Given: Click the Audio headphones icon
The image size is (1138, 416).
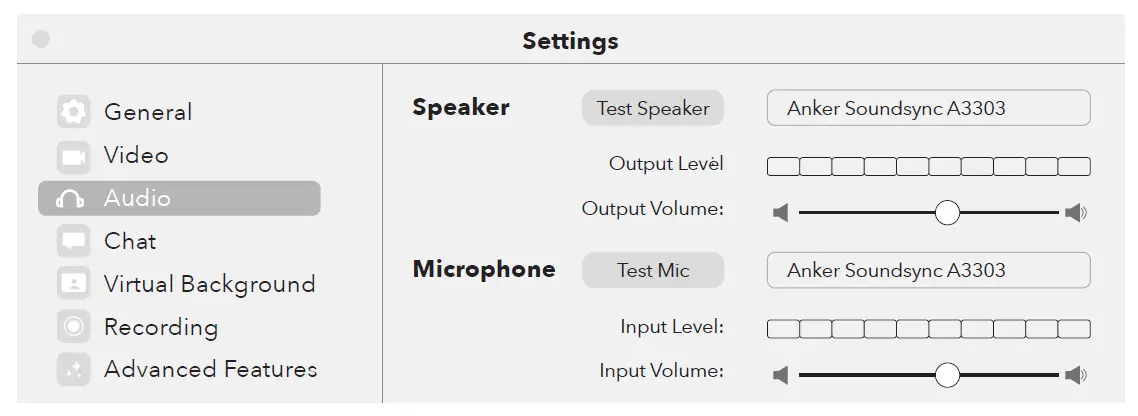Looking at the screenshot, I should 70,199.
